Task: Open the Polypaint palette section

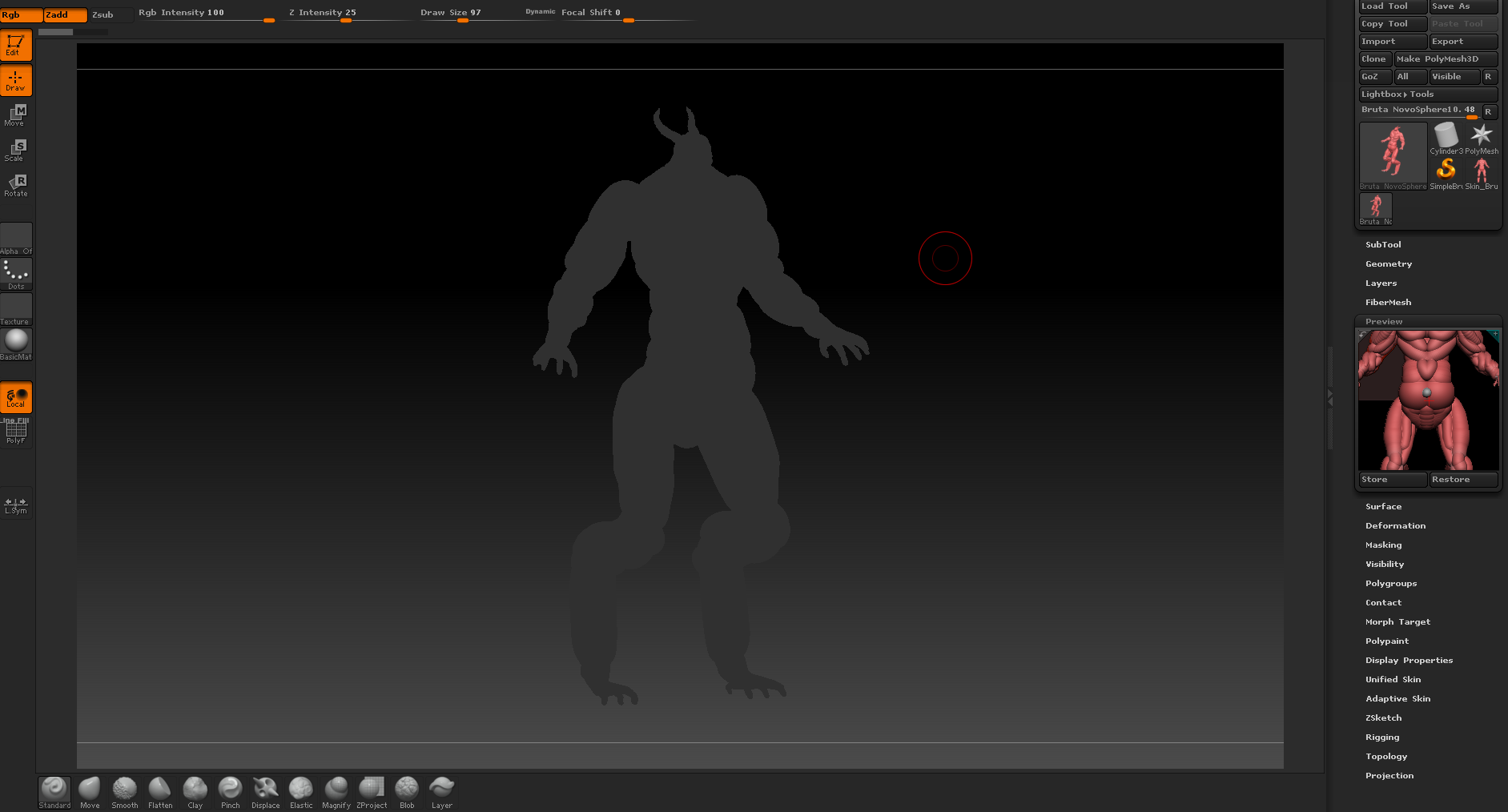Action: pos(1386,641)
